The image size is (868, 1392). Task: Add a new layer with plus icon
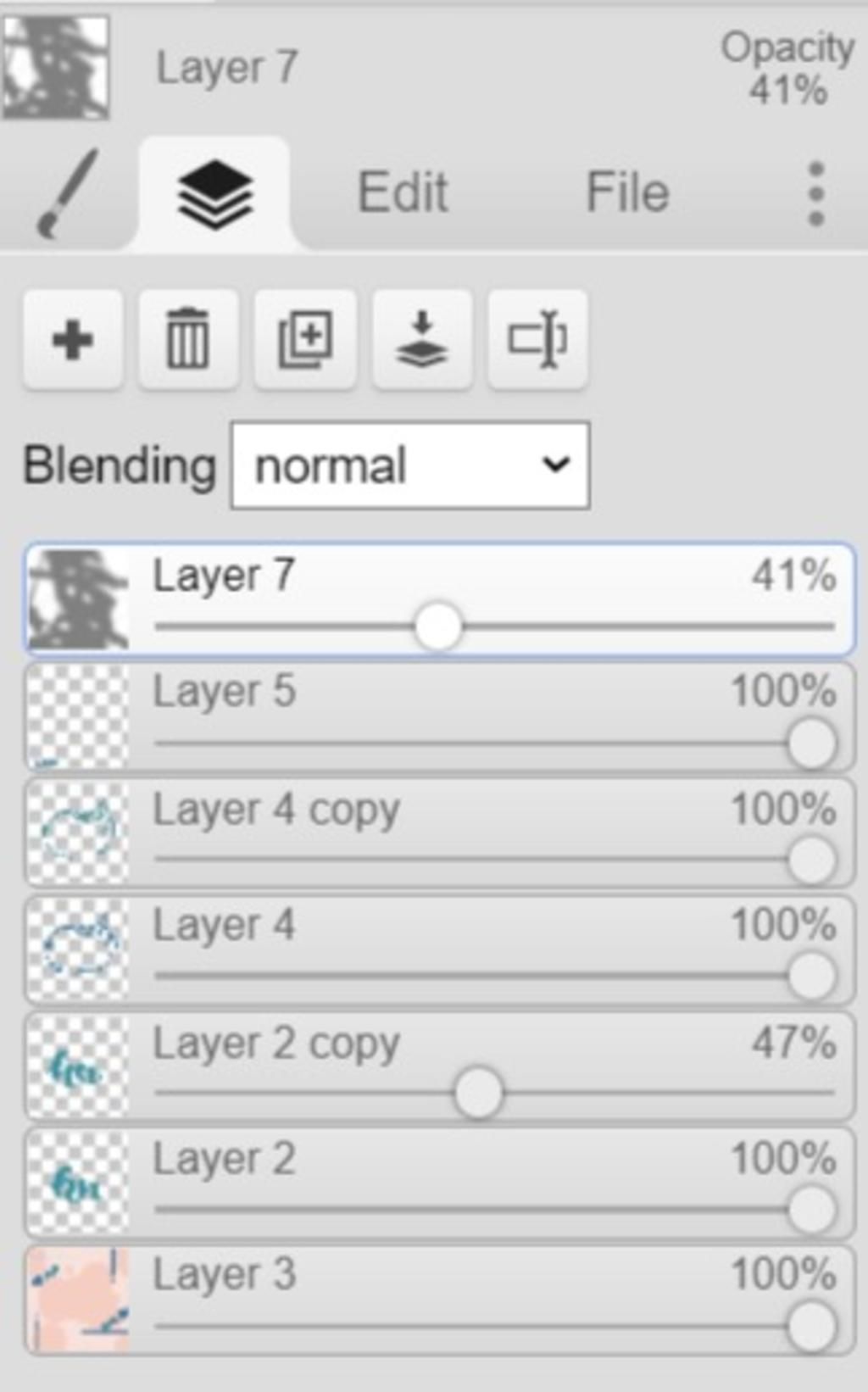[x=73, y=340]
